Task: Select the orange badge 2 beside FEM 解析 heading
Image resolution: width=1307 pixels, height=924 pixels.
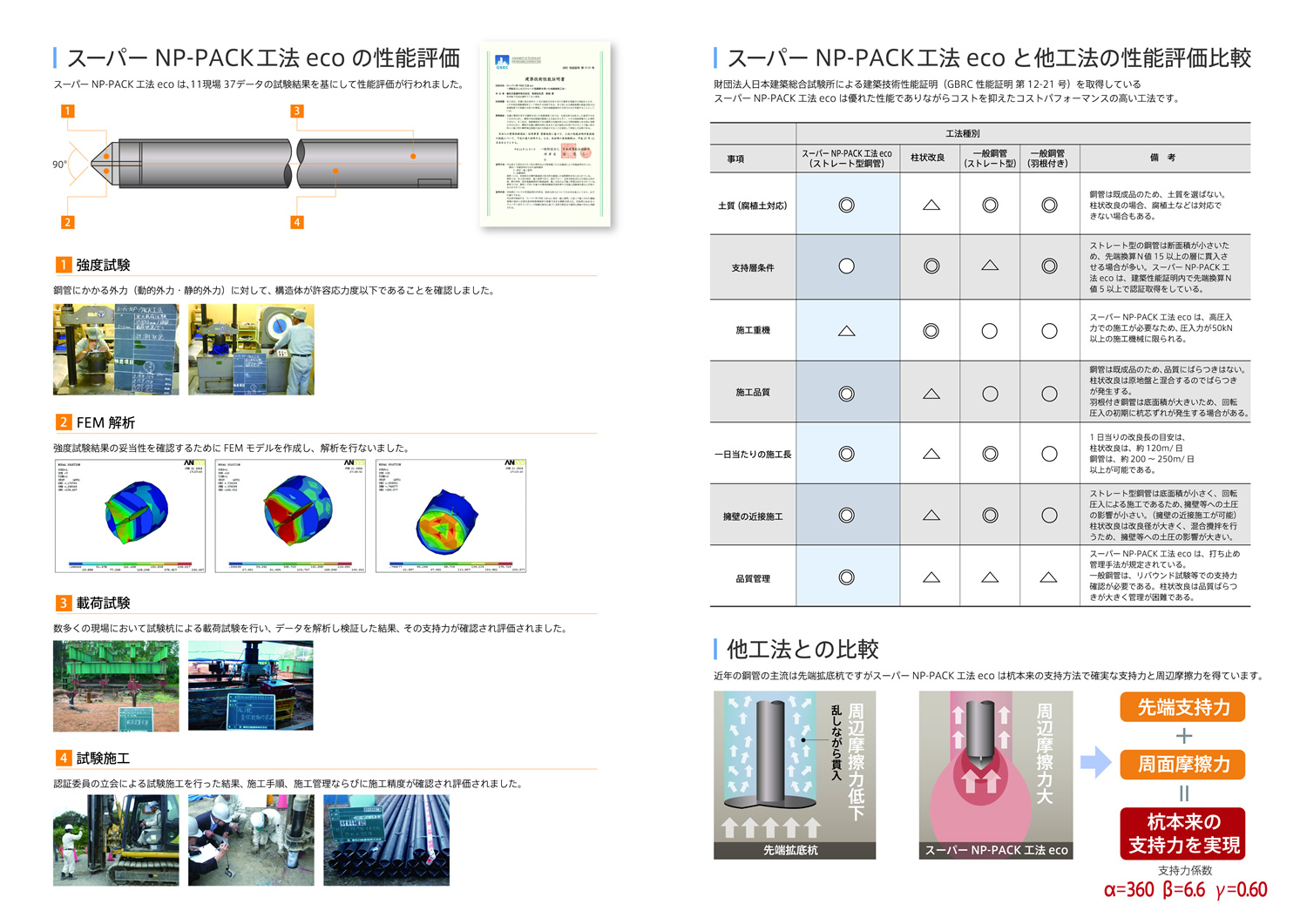Action: pos(63,422)
